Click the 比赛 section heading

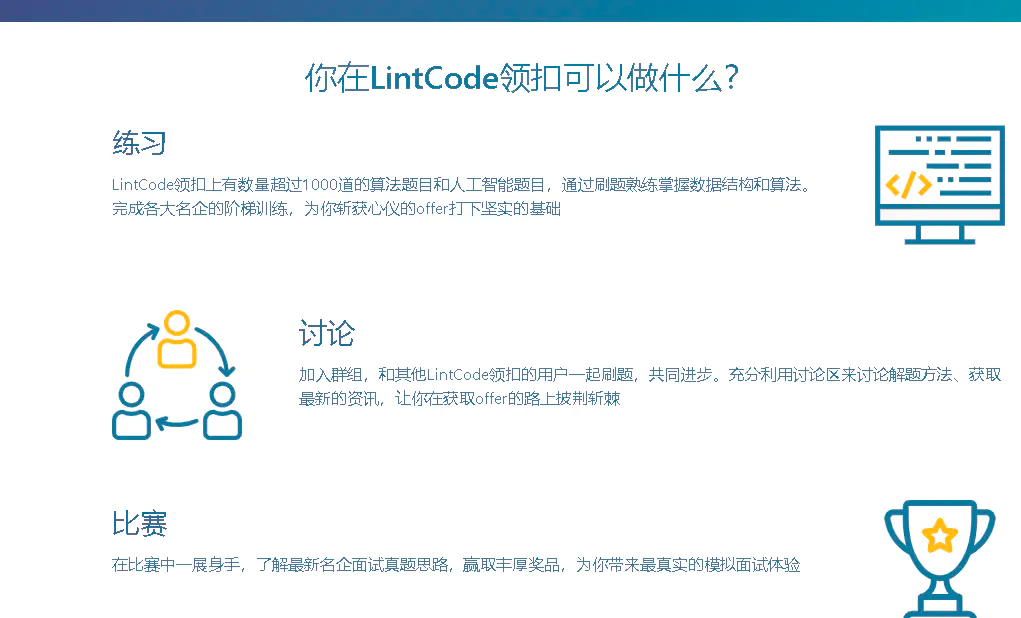(139, 524)
